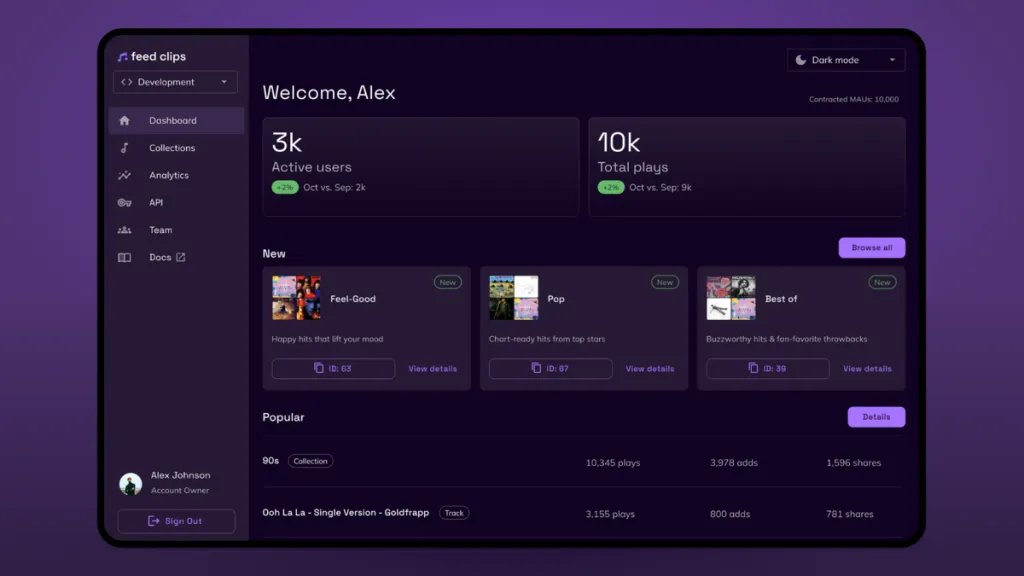Open View details for Feel-Good
This screenshot has height=576, width=1024.
[432, 369]
